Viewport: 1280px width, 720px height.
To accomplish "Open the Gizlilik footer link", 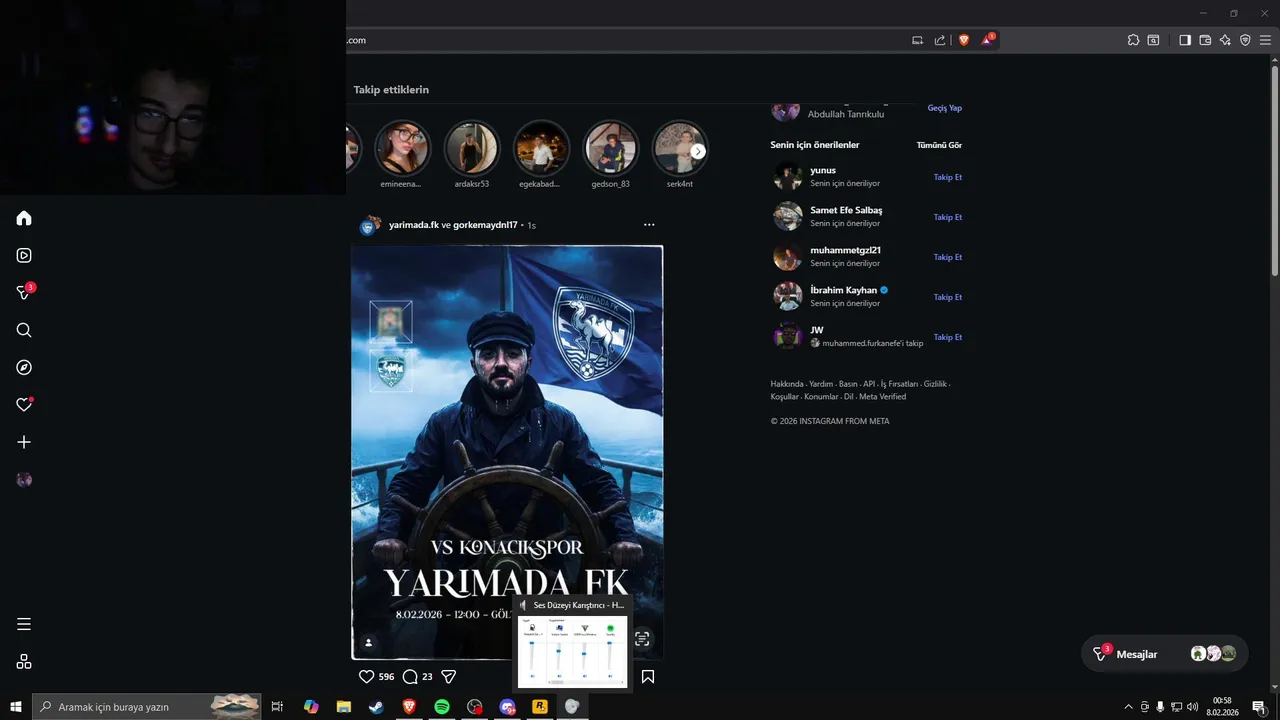I will click(935, 384).
